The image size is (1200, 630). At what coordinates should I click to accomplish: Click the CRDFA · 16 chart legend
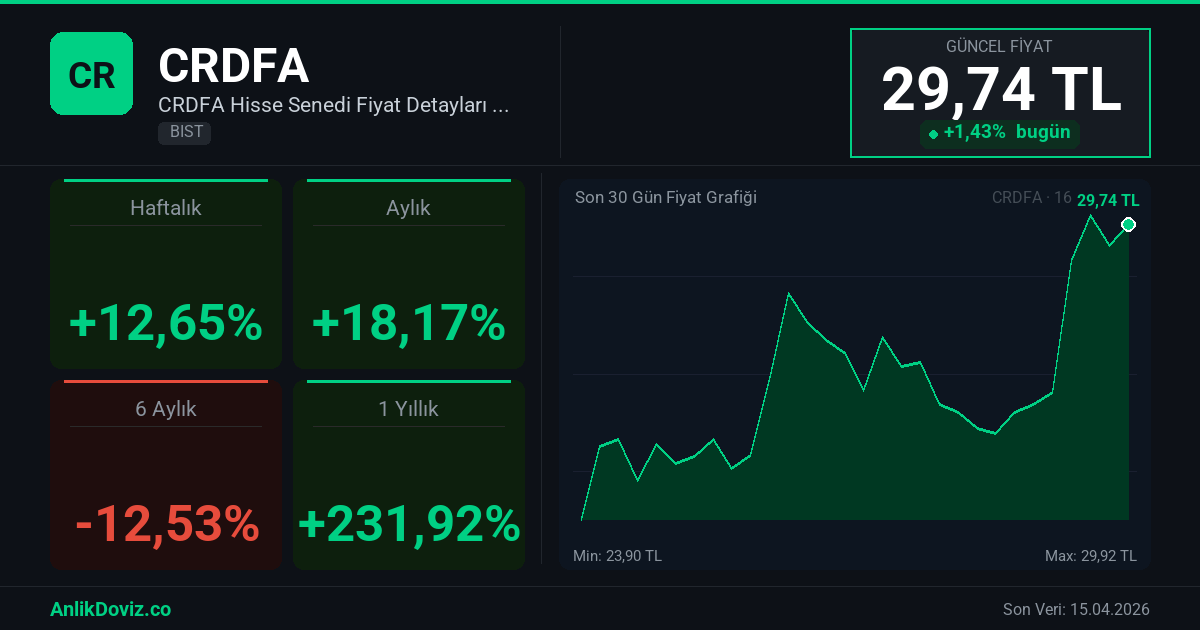tap(1031, 198)
